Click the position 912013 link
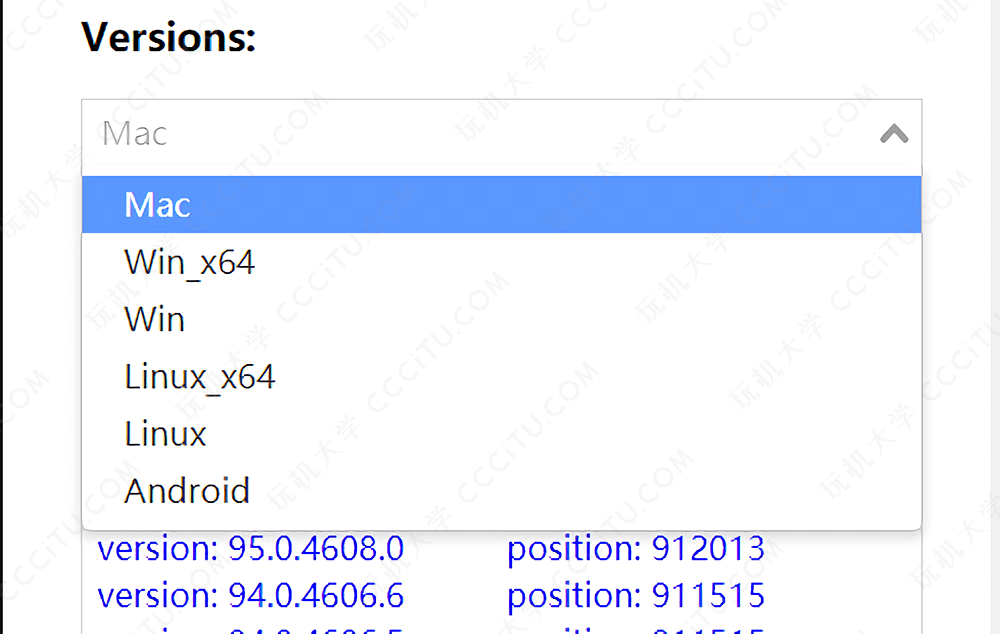Viewport: 1000px width, 634px height. point(635,548)
